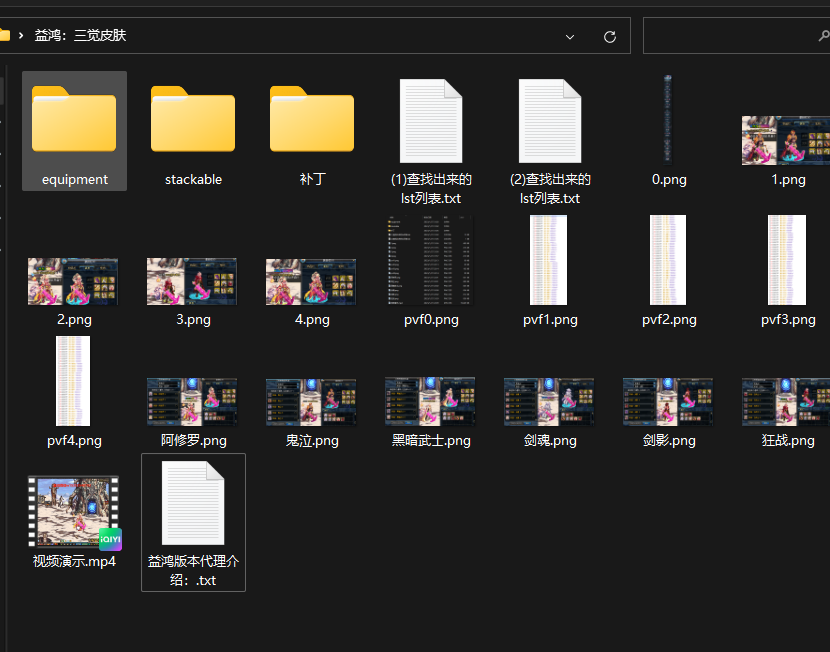Select the 黑暗武士.png thumbnail
Viewport: 830px width, 652px height.
click(430, 402)
